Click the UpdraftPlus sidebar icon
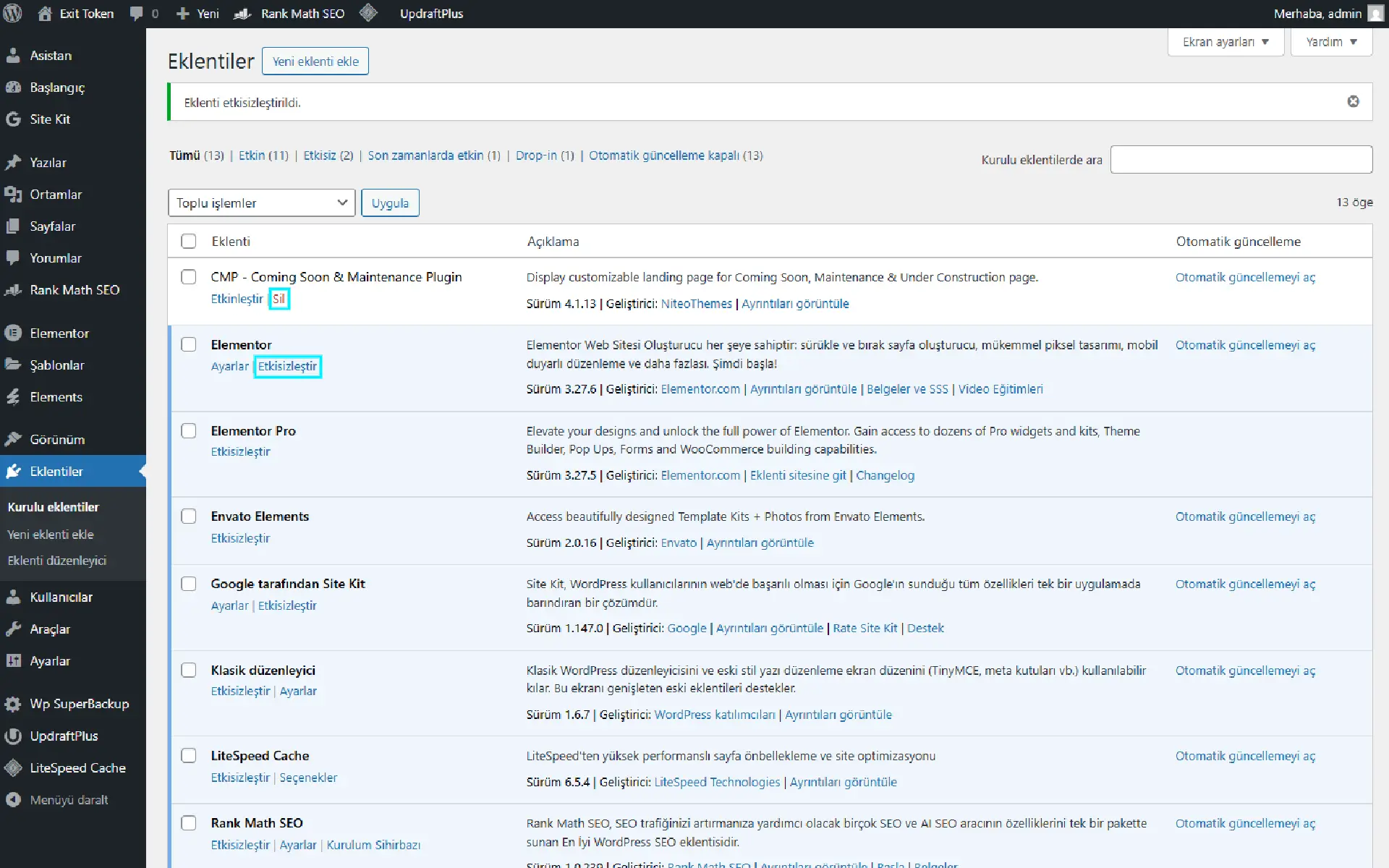The image size is (1389, 868). (x=13, y=736)
